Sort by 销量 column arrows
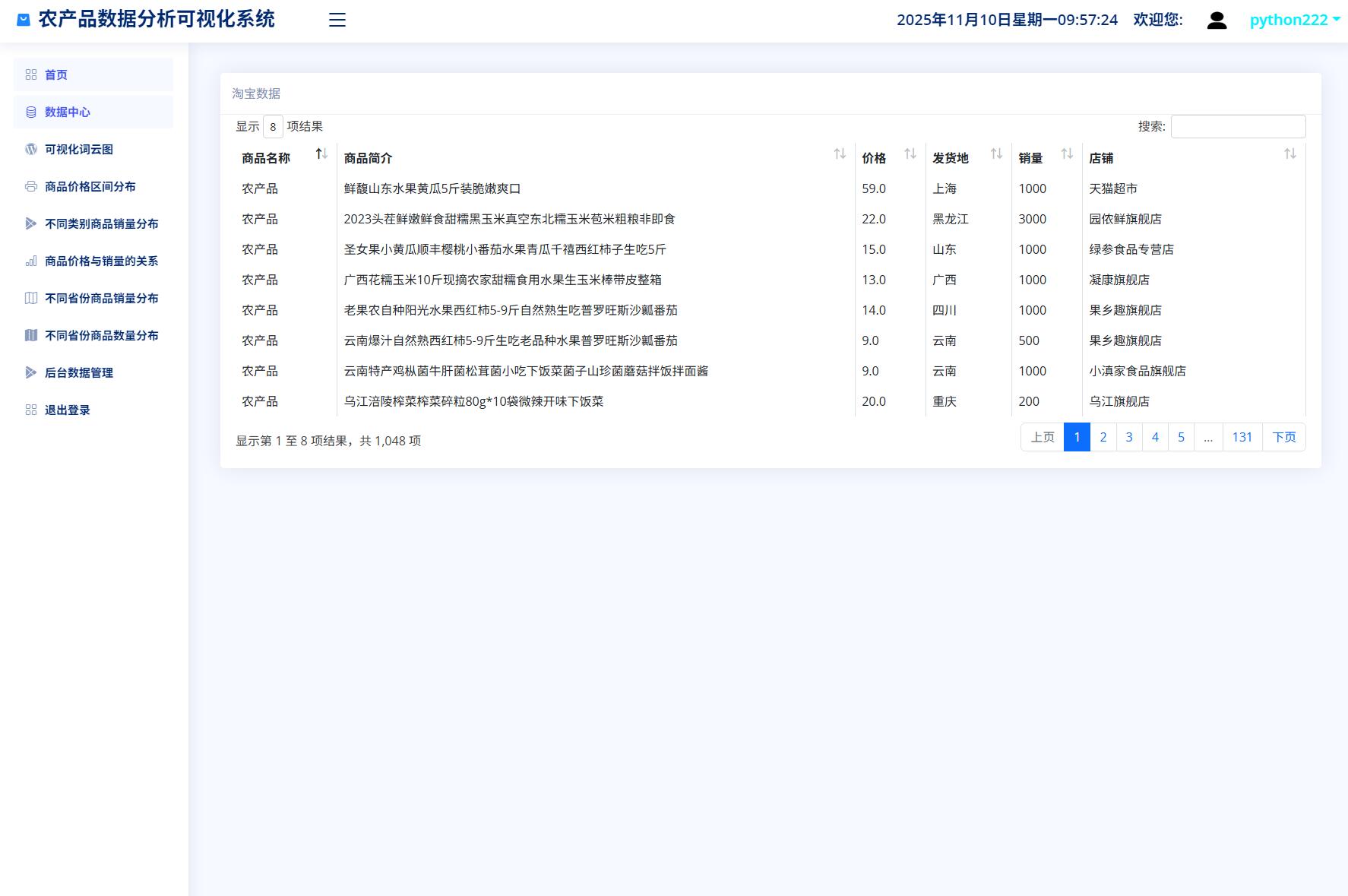 (1067, 154)
